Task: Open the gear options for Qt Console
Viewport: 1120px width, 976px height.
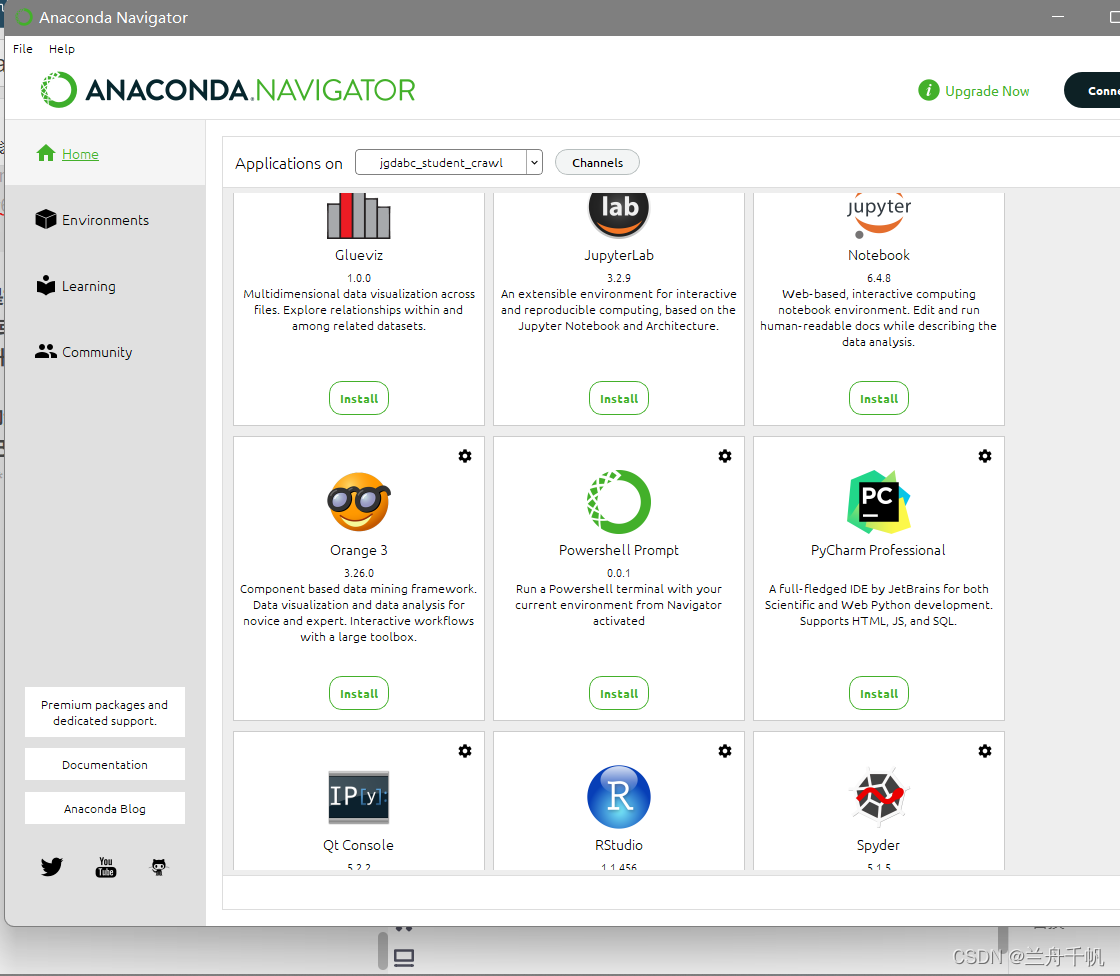Action: pos(465,751)
